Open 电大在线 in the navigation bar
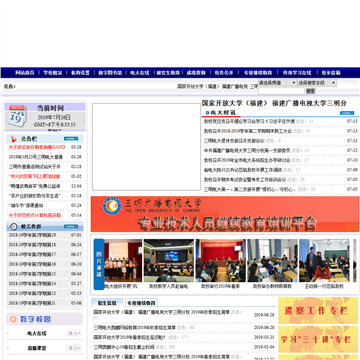This screenshot has height=360, width=360. pyautogui.click(x=140, y=73)
